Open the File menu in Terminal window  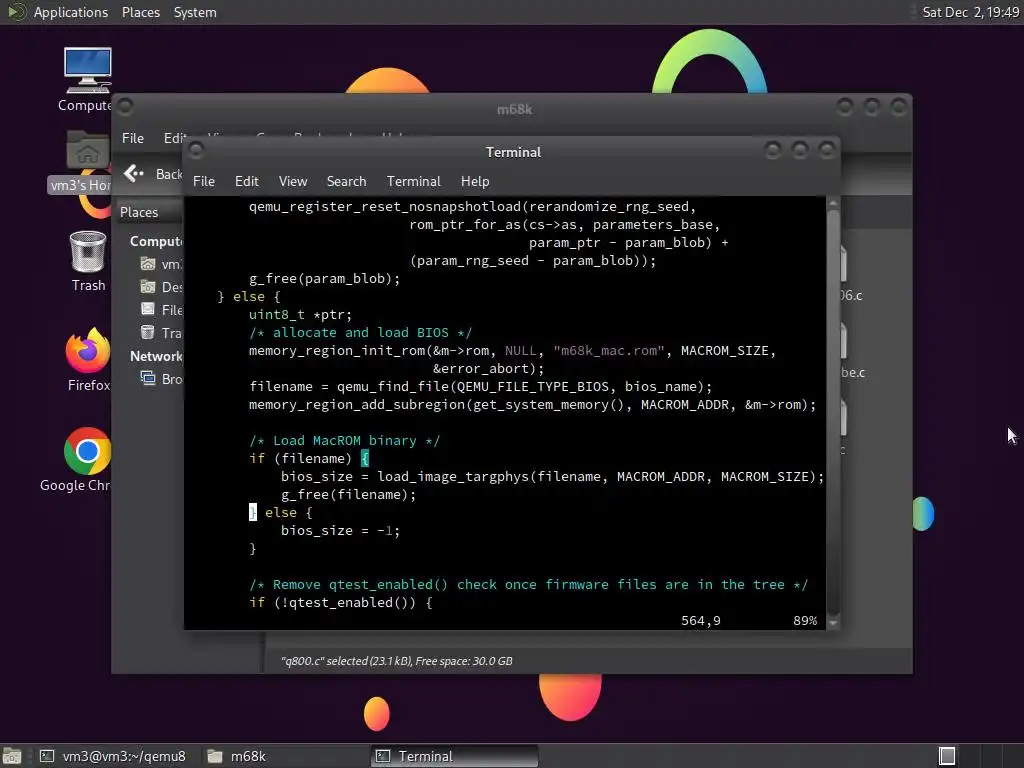204,182
